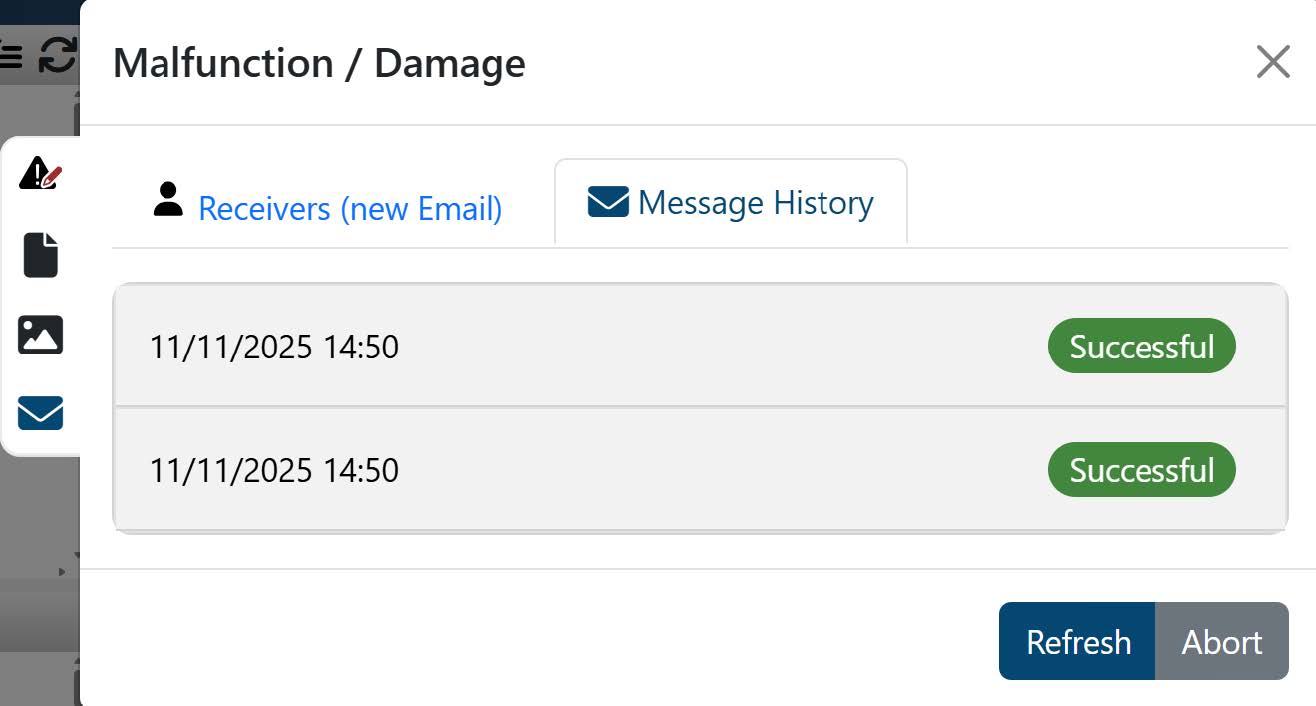Click the Malfunction / Damage dialog title
Image resolution: width=1316 pixels, height=706 pixels.
point(319,64)
